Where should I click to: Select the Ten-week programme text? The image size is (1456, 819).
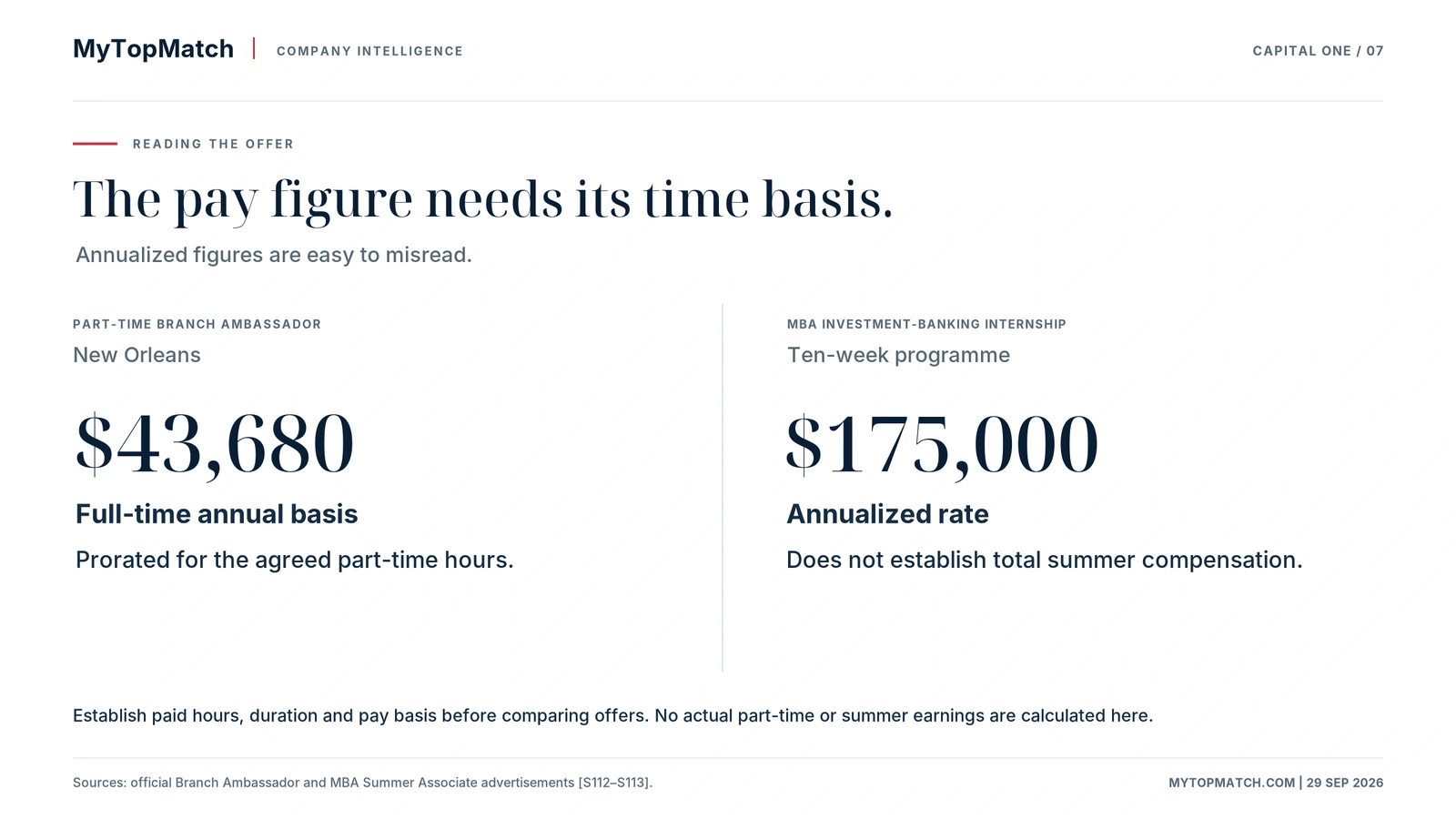898,355
